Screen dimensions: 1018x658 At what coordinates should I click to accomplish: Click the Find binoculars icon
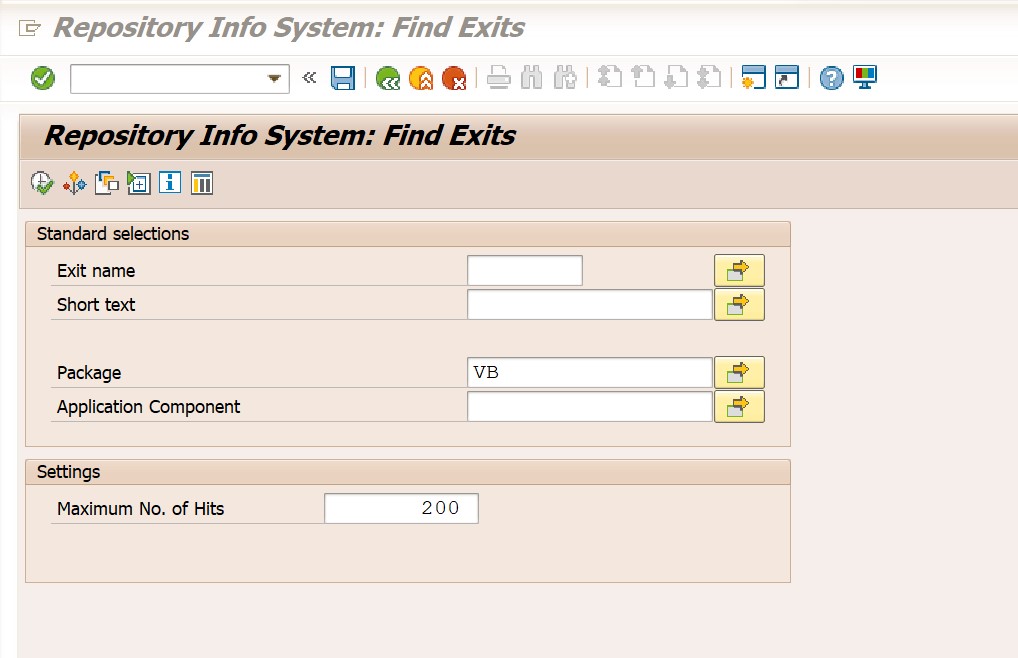tap(531, 79)
